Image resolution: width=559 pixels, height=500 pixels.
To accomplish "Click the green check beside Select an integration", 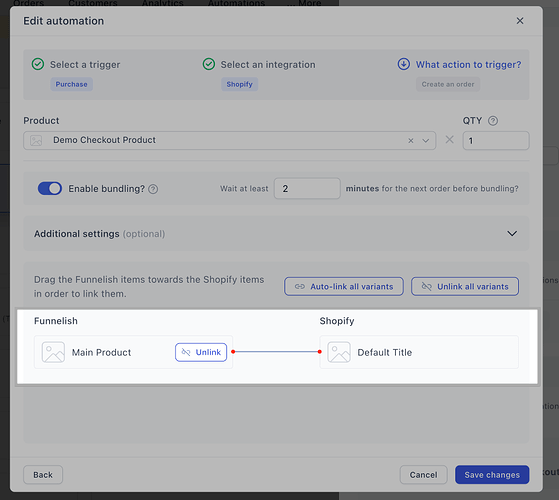I will (209, 65).
